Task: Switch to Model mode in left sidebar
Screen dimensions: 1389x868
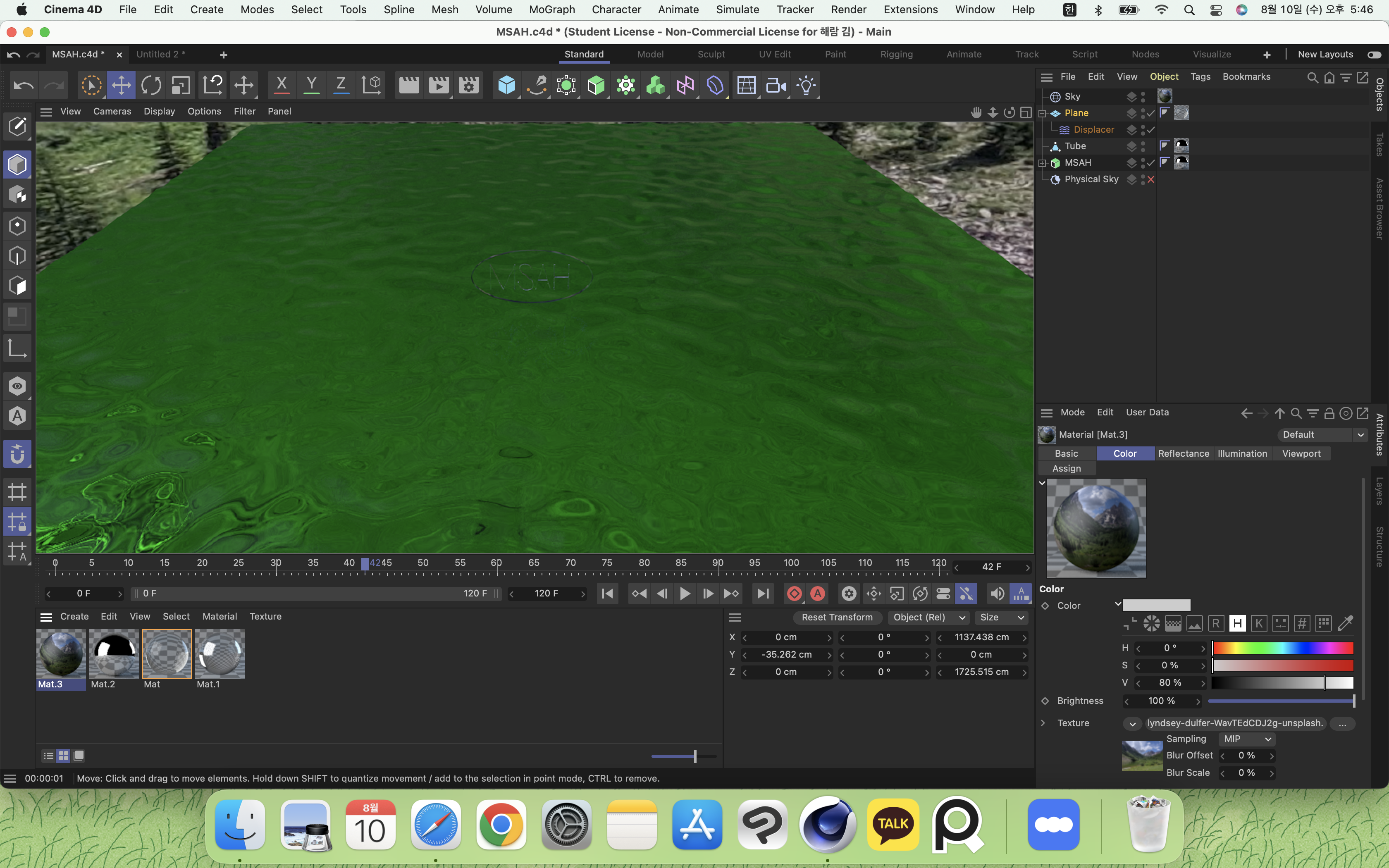Action: (17, 165)
